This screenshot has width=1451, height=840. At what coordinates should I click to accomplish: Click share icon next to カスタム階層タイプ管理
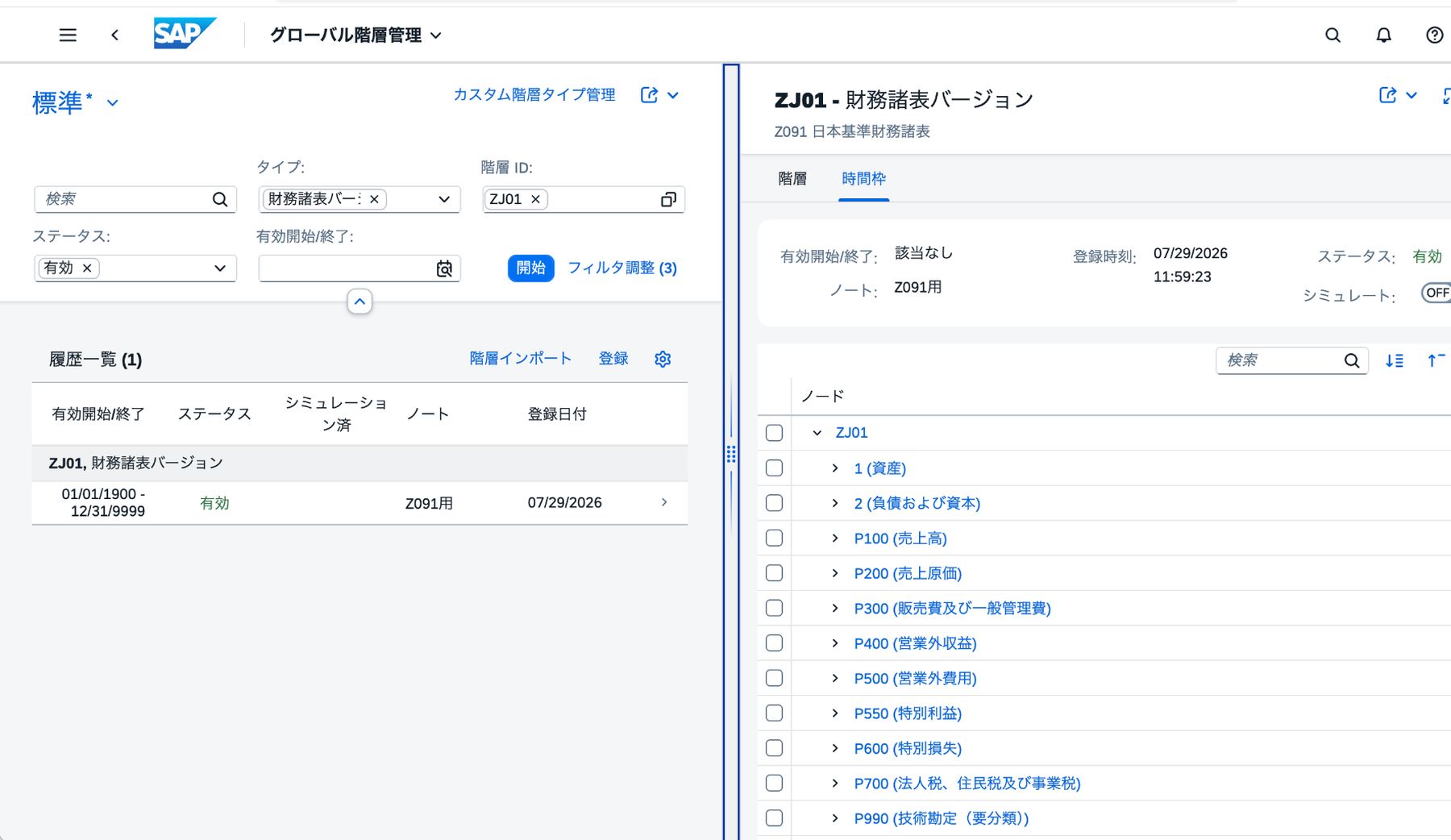click(x=649, y=95)
